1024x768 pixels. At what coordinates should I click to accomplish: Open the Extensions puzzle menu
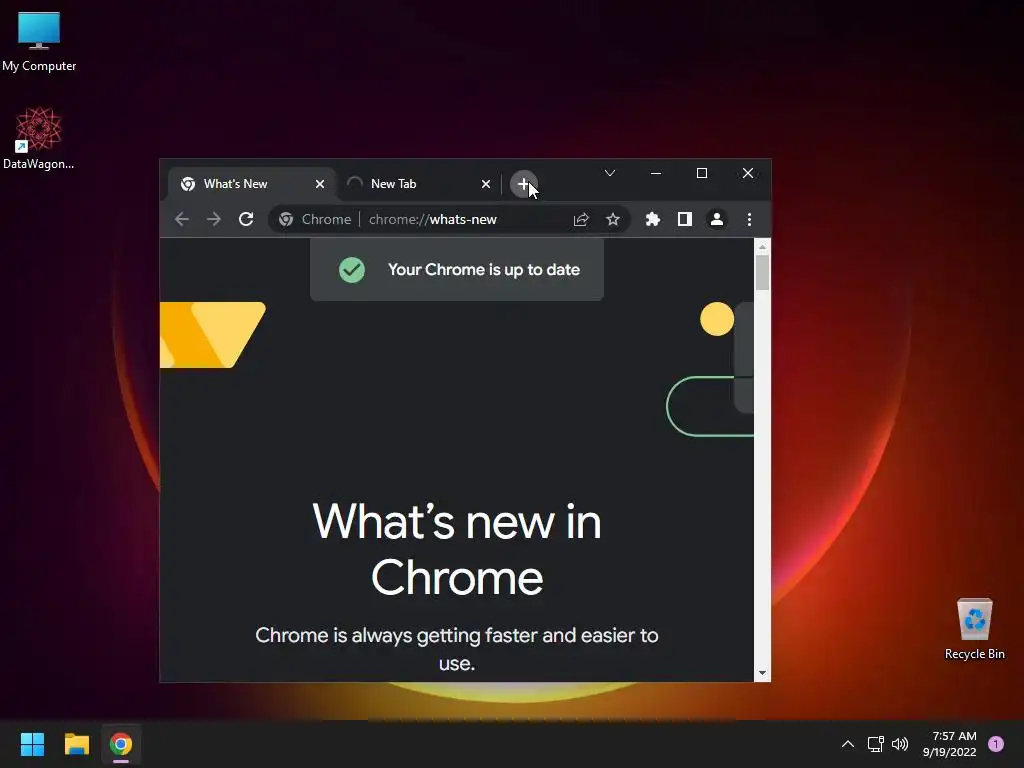[652, 219]
